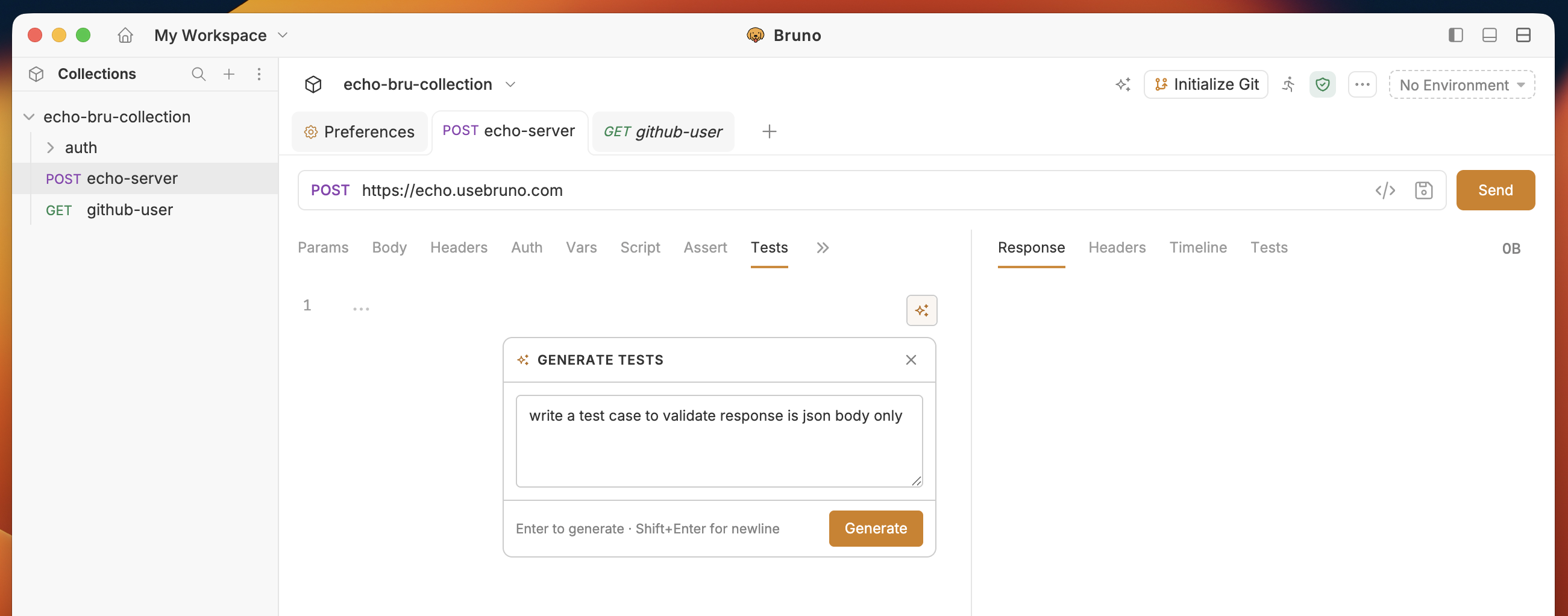
Task: Switch to the Preferences tab
Action: pos(359,131)
